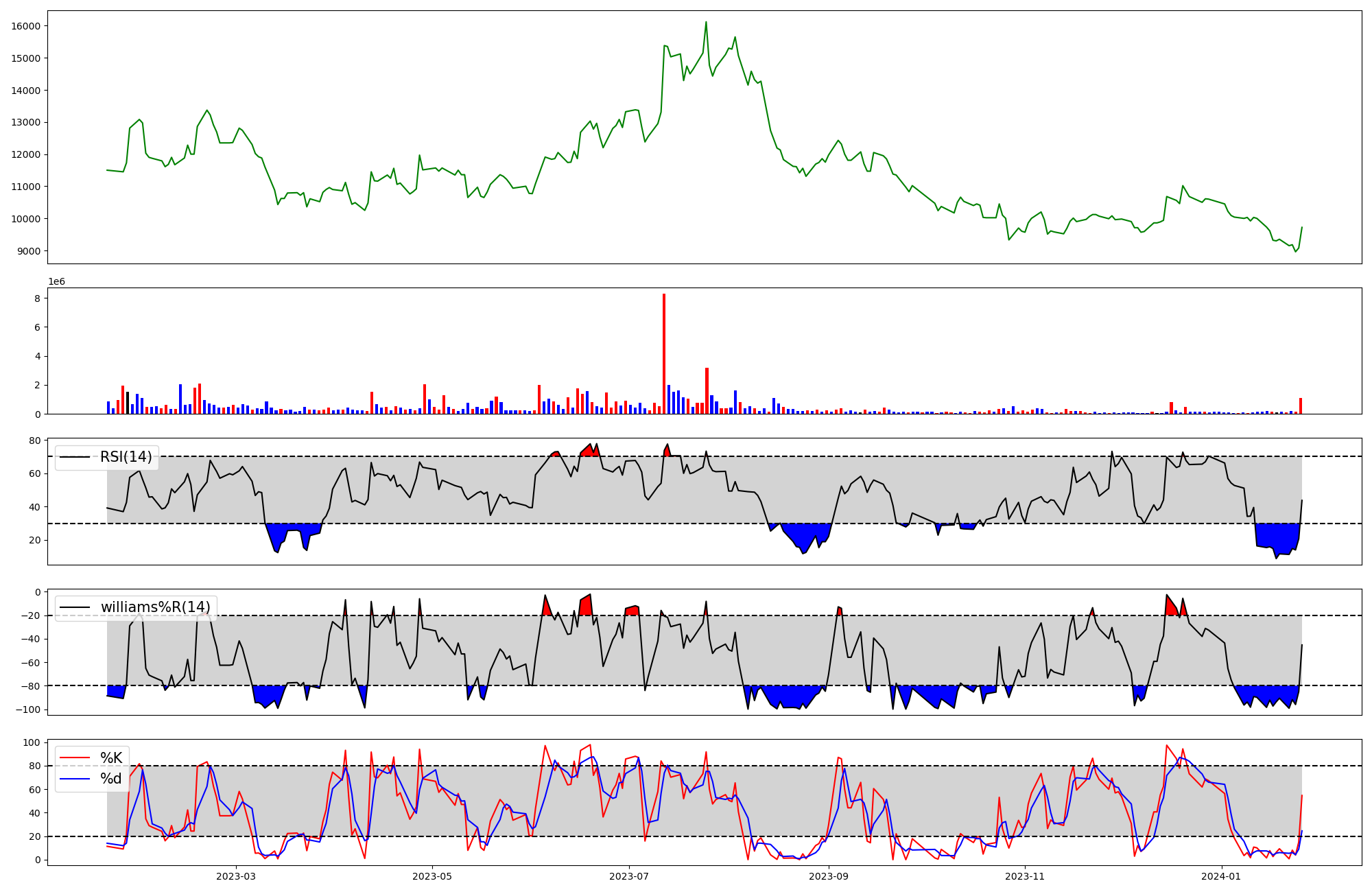Click the RSI(14) legend label
The height and width of the screenshot is (892, 1372).
(x=126, y=457)
